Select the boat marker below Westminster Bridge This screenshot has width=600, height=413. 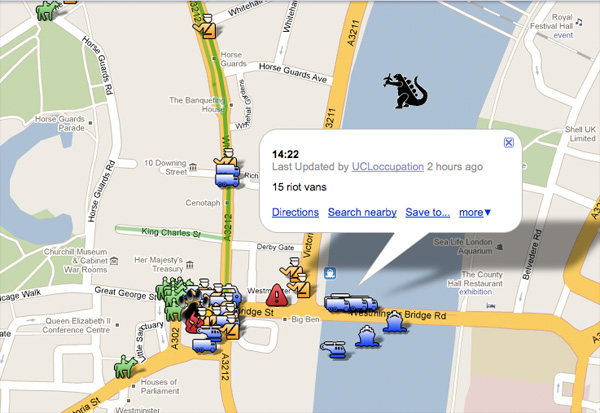[x=367, y=336]
